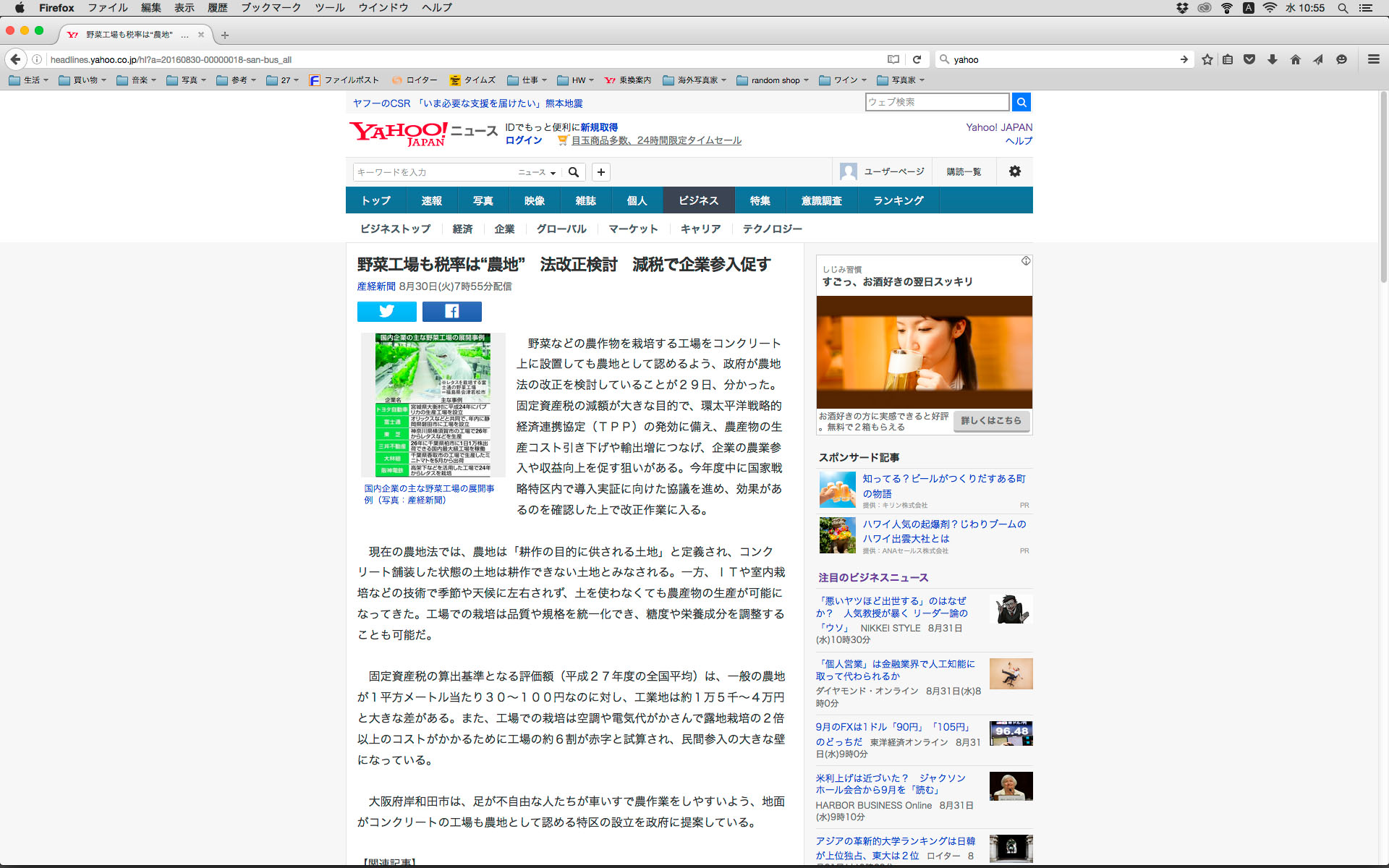Click the vegetable factory article thumbnail
1389x868 pixels.
pyautogui.click(x=433, y=404)
